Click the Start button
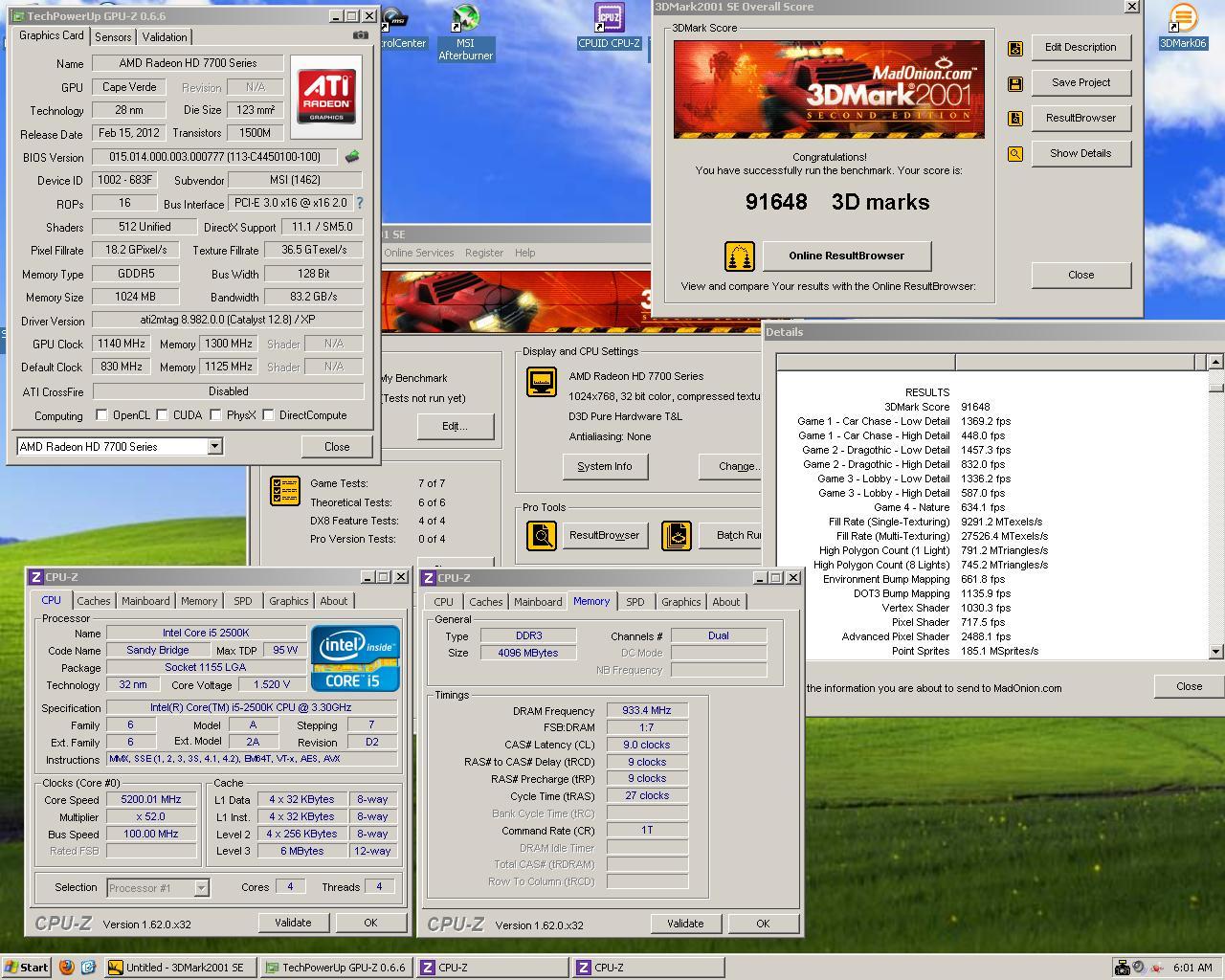Image resolution: width=1225 pixels, height=980 pixels. (27, 968)
